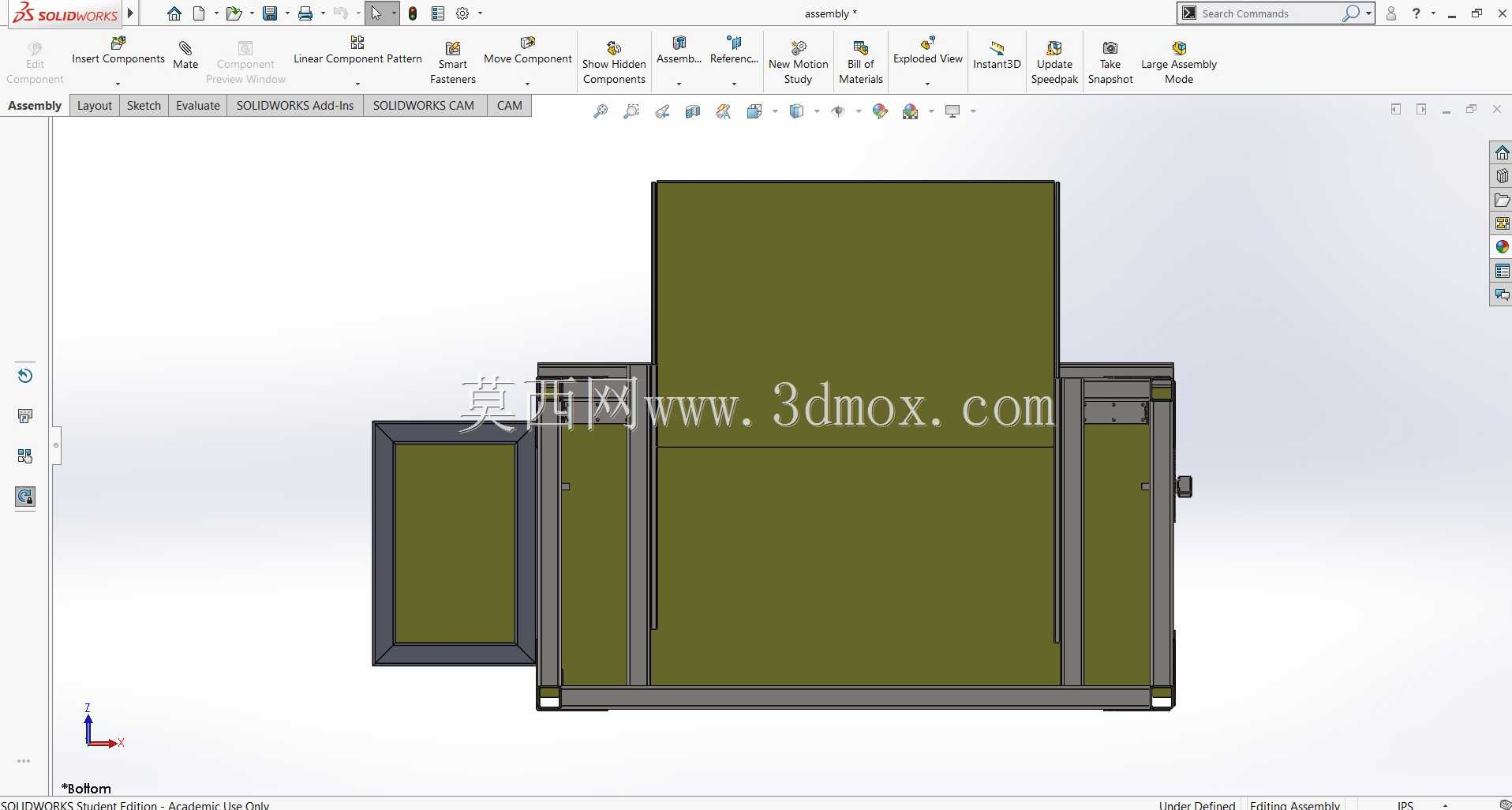Screen dimensions: 1512x810
Task: Activate the Select cursor tool
Action: pyautogui.click(x=376, y=13)
